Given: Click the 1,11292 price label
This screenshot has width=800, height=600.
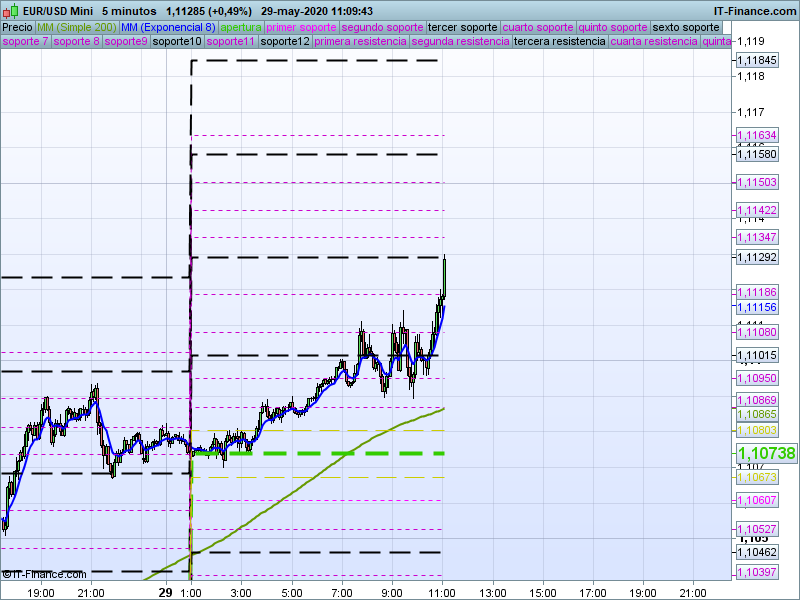Looking at the screenshot, I should coord(757,257).
